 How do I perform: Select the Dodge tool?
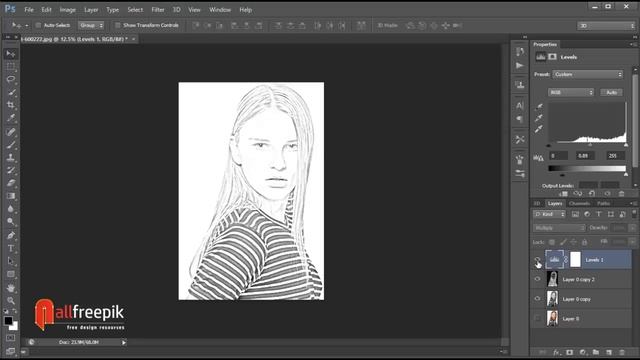pos(11,222)
